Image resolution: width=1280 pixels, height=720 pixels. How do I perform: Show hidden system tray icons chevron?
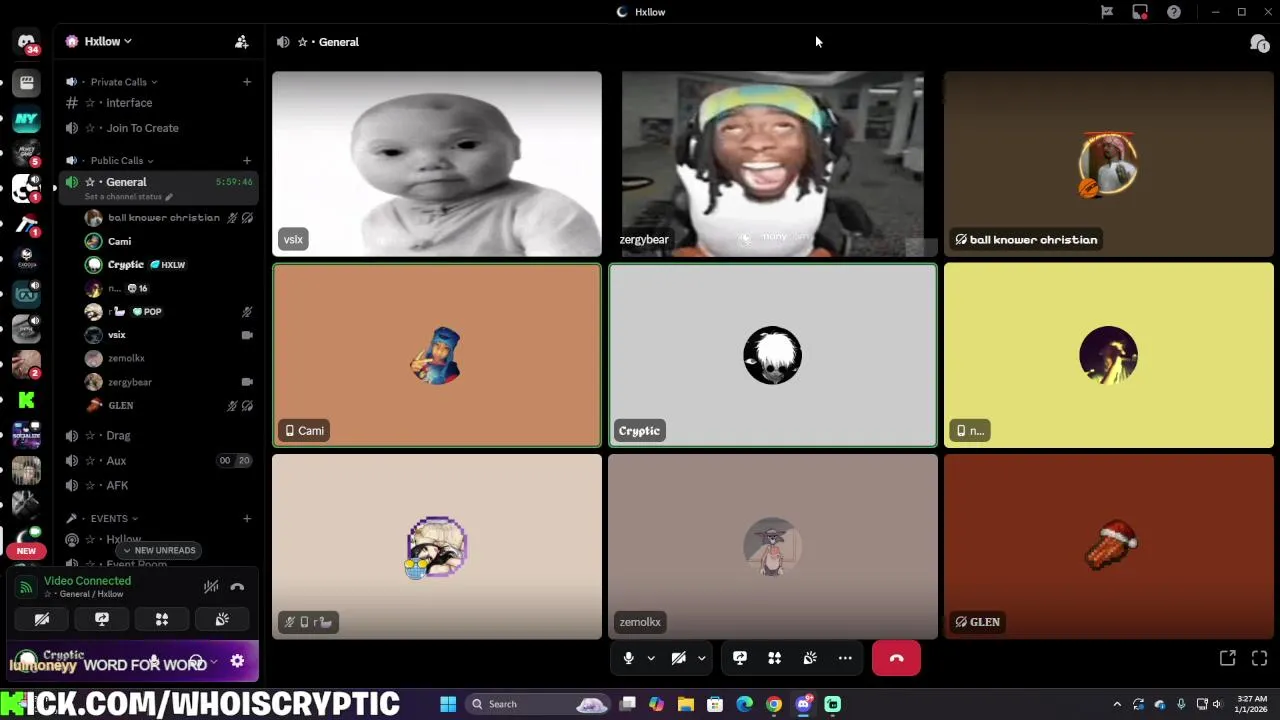(x=1117, y=704)
